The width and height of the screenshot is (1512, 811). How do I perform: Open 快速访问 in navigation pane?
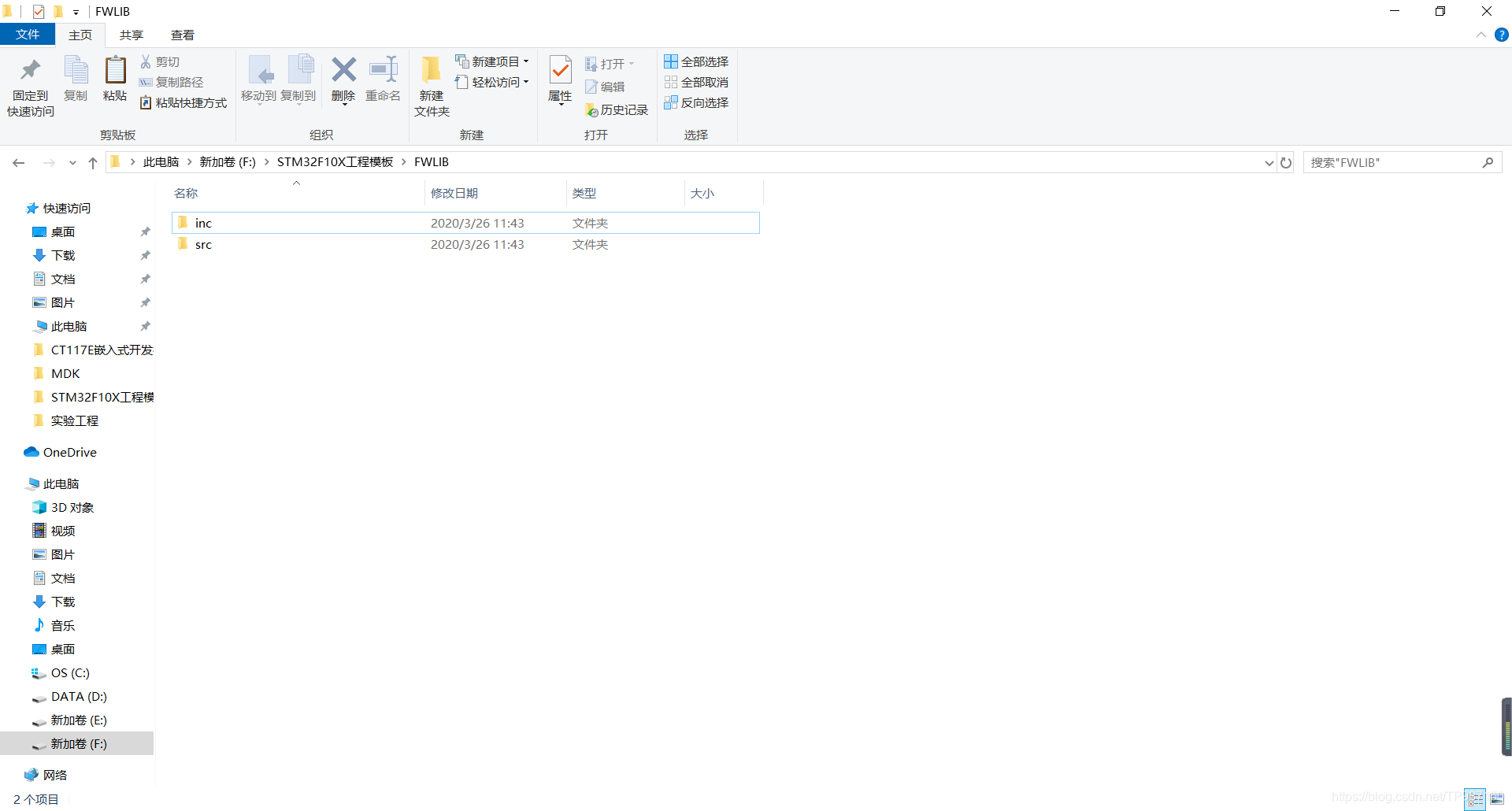point(67,208)
